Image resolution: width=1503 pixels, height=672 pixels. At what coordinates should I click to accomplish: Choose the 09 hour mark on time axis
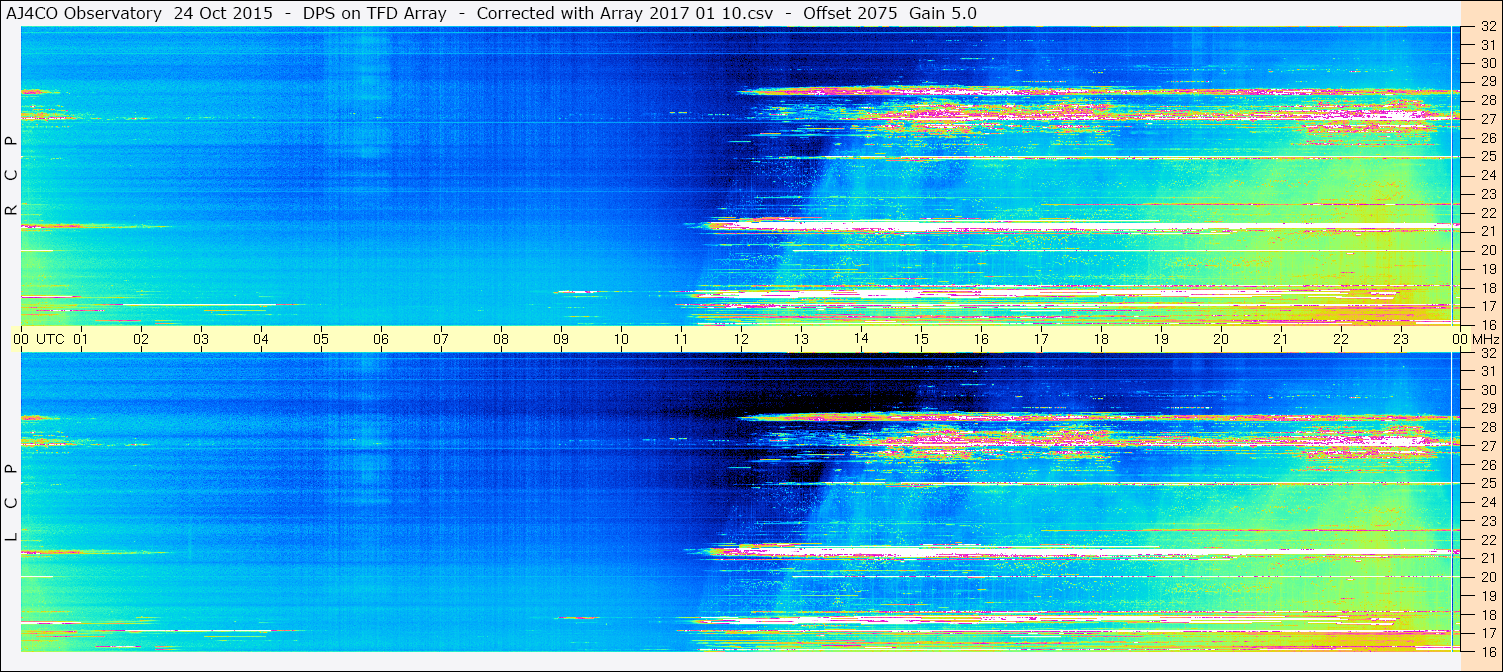pyautogui.click(x=561, y=339)
